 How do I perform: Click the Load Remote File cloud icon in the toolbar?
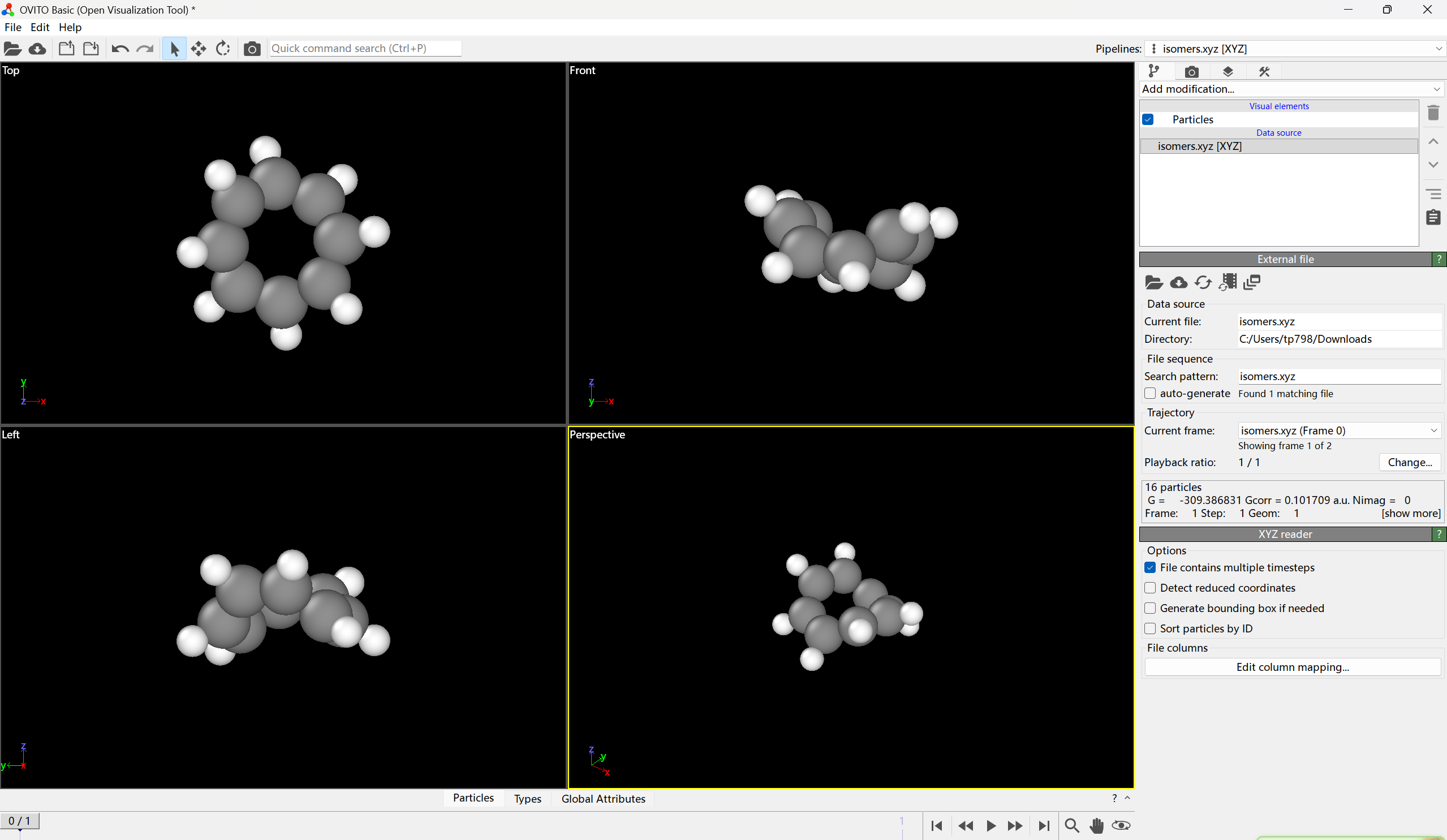[37, 49]
